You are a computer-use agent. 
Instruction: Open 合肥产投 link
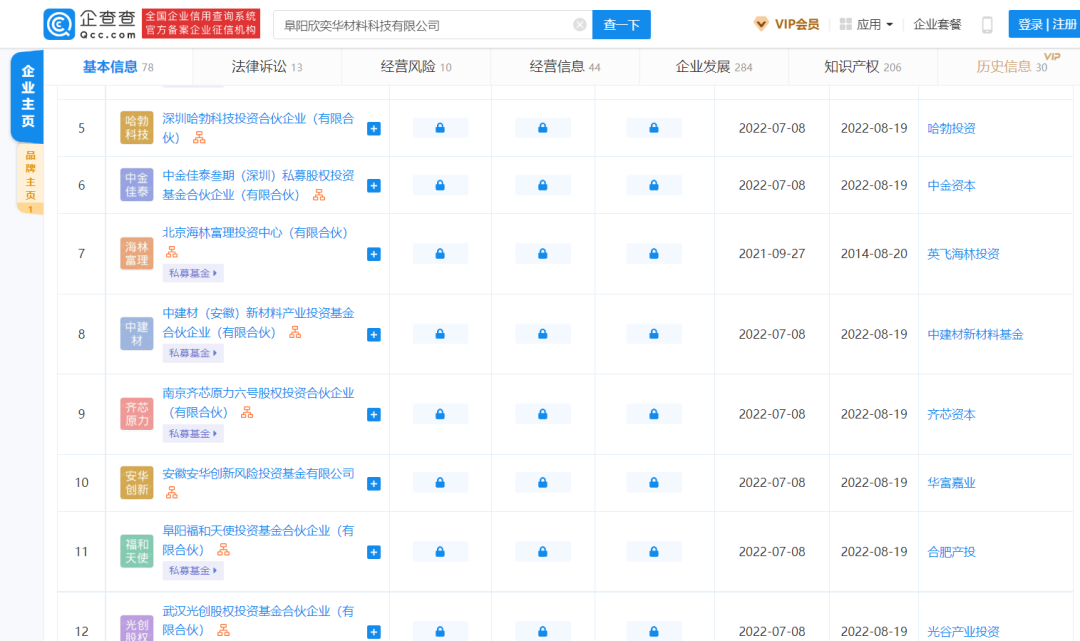click(951, 552)
